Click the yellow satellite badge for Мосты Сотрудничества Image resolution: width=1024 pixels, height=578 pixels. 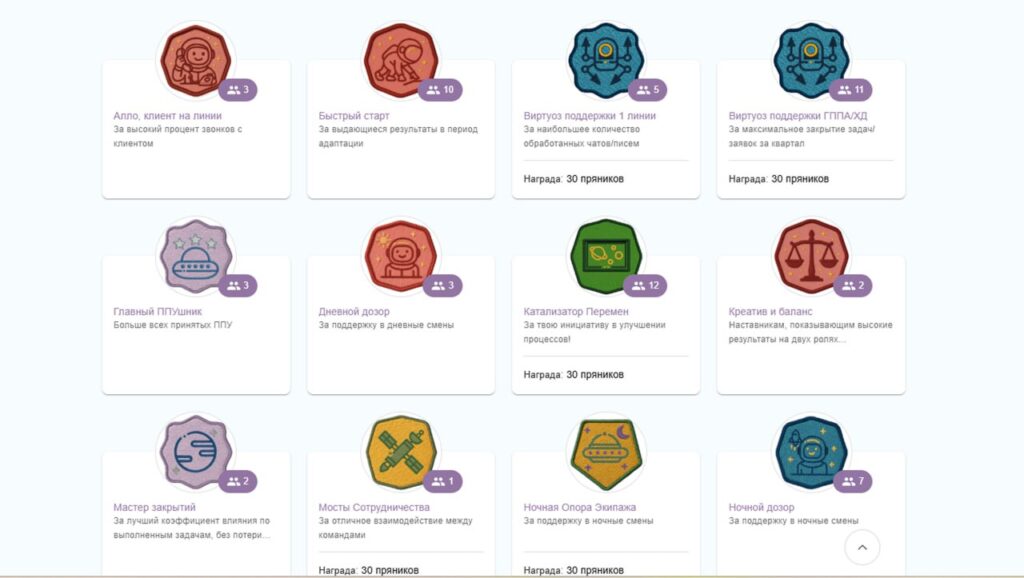click(400, 451)
